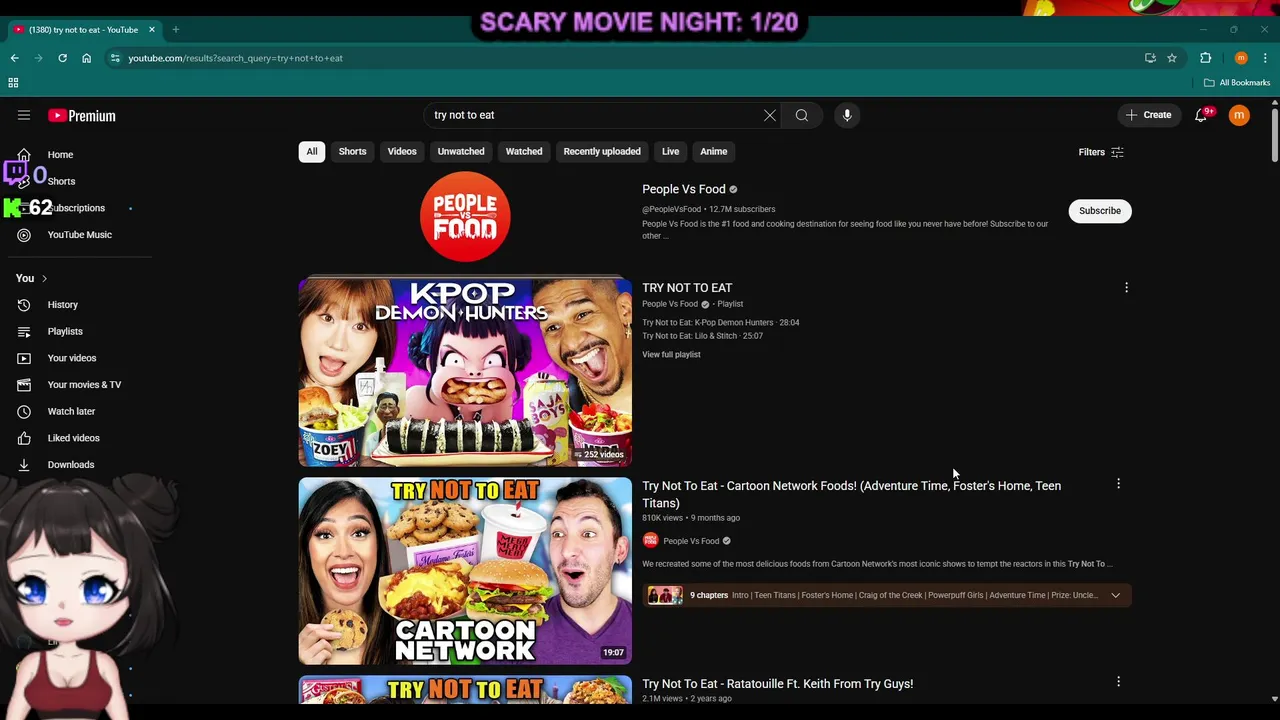Image resolution: width=1280 pixels, height=720 pixels.
Task: Click the Ratatouille video thumbnail
Action: [x=465, y=690]
